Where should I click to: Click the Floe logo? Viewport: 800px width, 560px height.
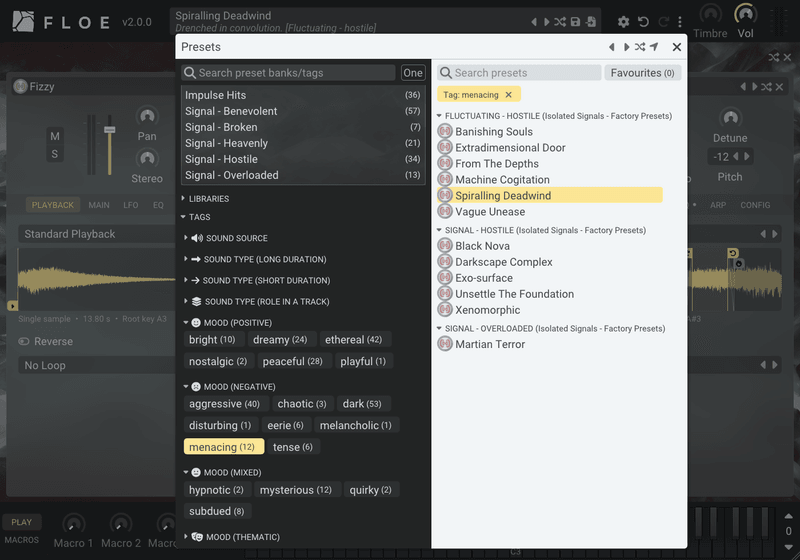pyautogui.click(x=23, y=22)
